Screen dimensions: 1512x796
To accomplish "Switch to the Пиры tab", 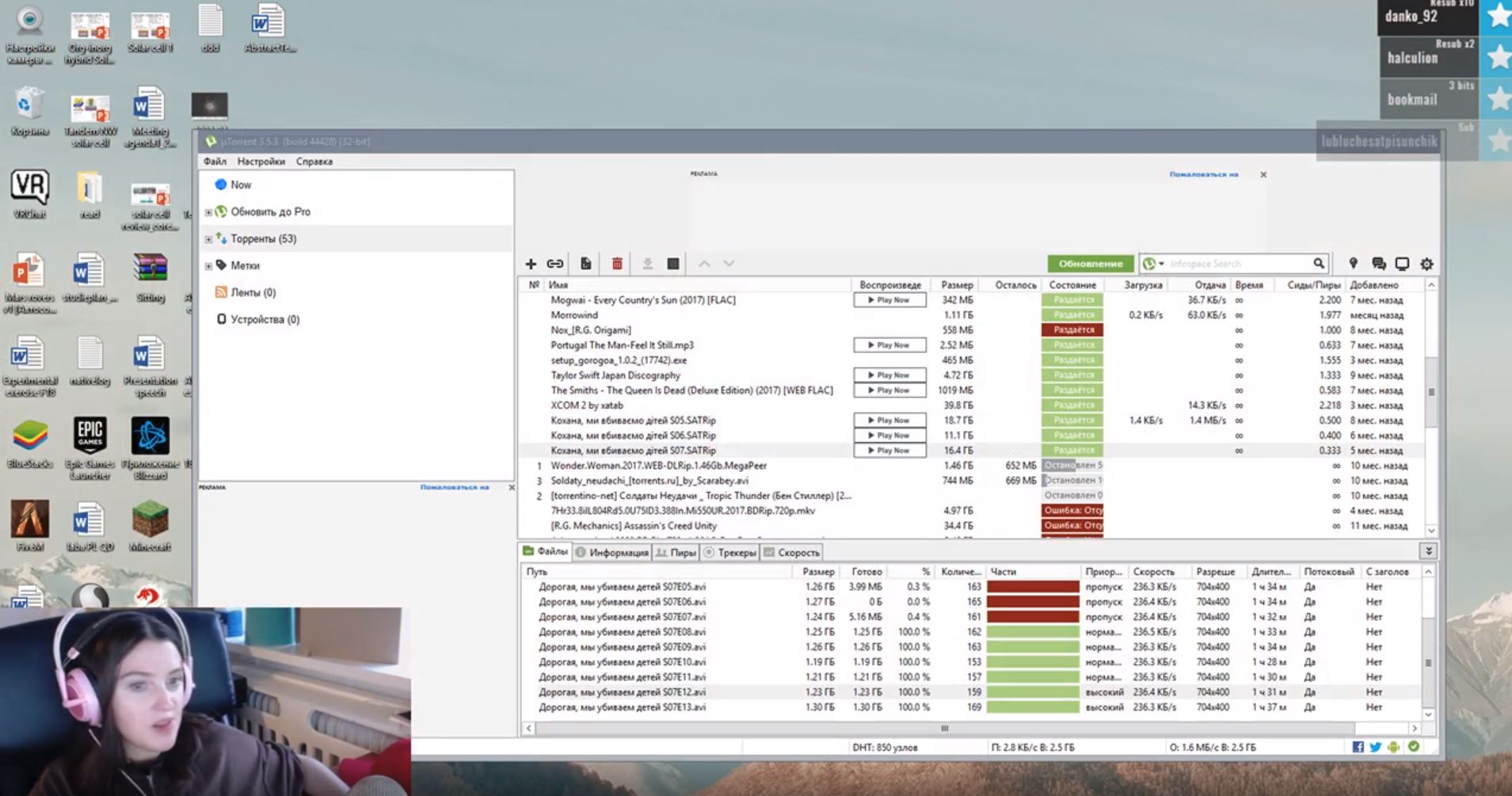I will pyautogui.click(x=676, y=552).
